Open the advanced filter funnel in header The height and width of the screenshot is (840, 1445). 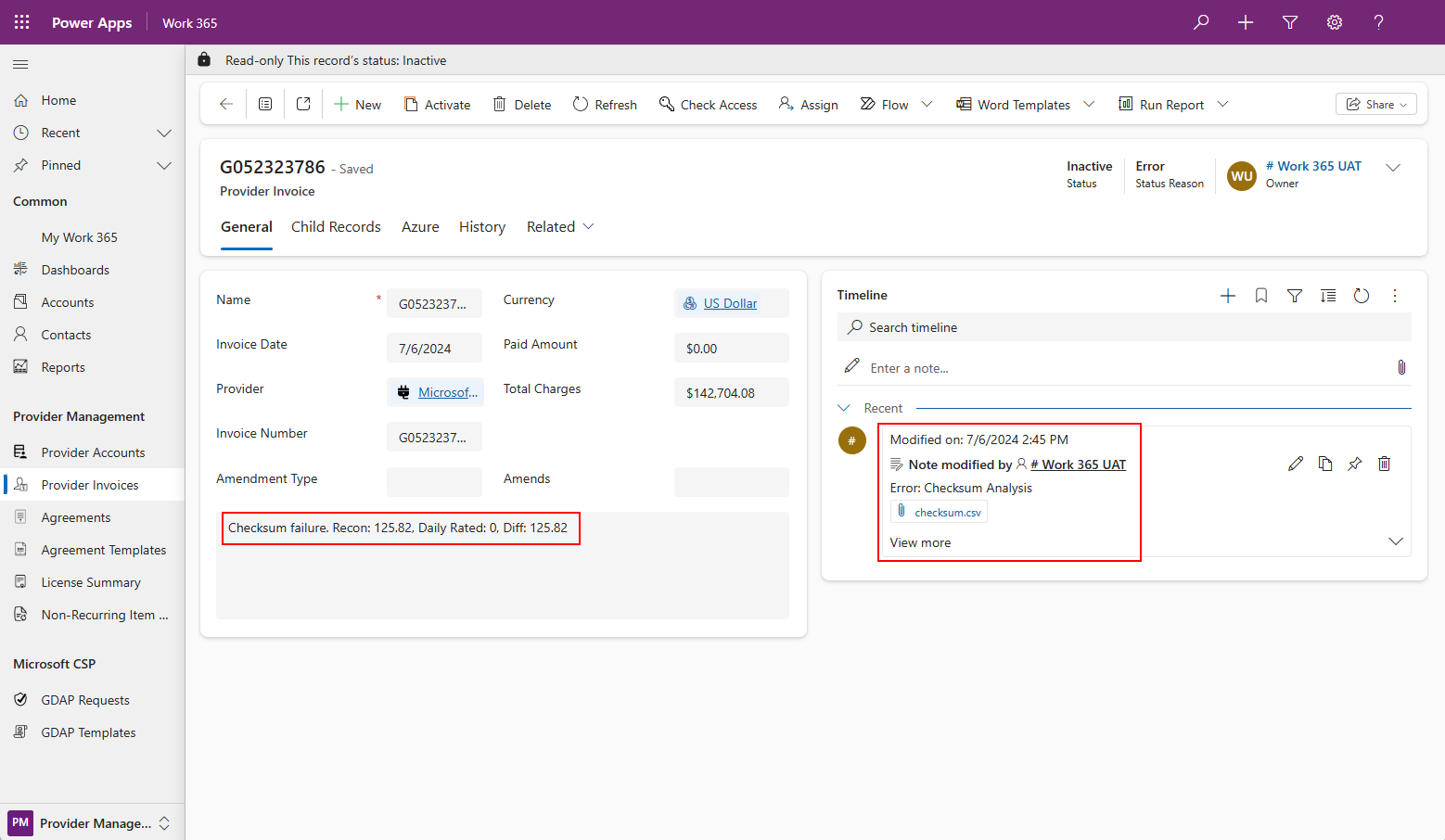point(1290,22)
